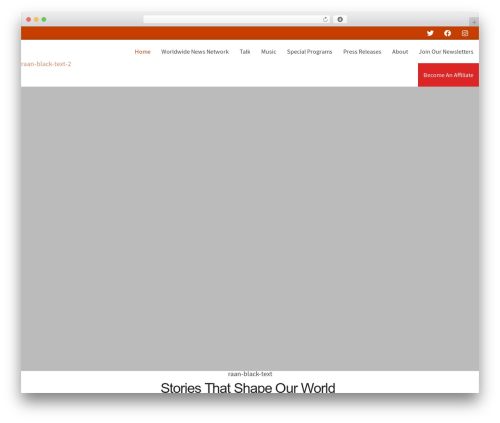This screenshot has width=500, height=423.
Task: Open the Worldwide News Network menu
Action: tap(195, 52)
